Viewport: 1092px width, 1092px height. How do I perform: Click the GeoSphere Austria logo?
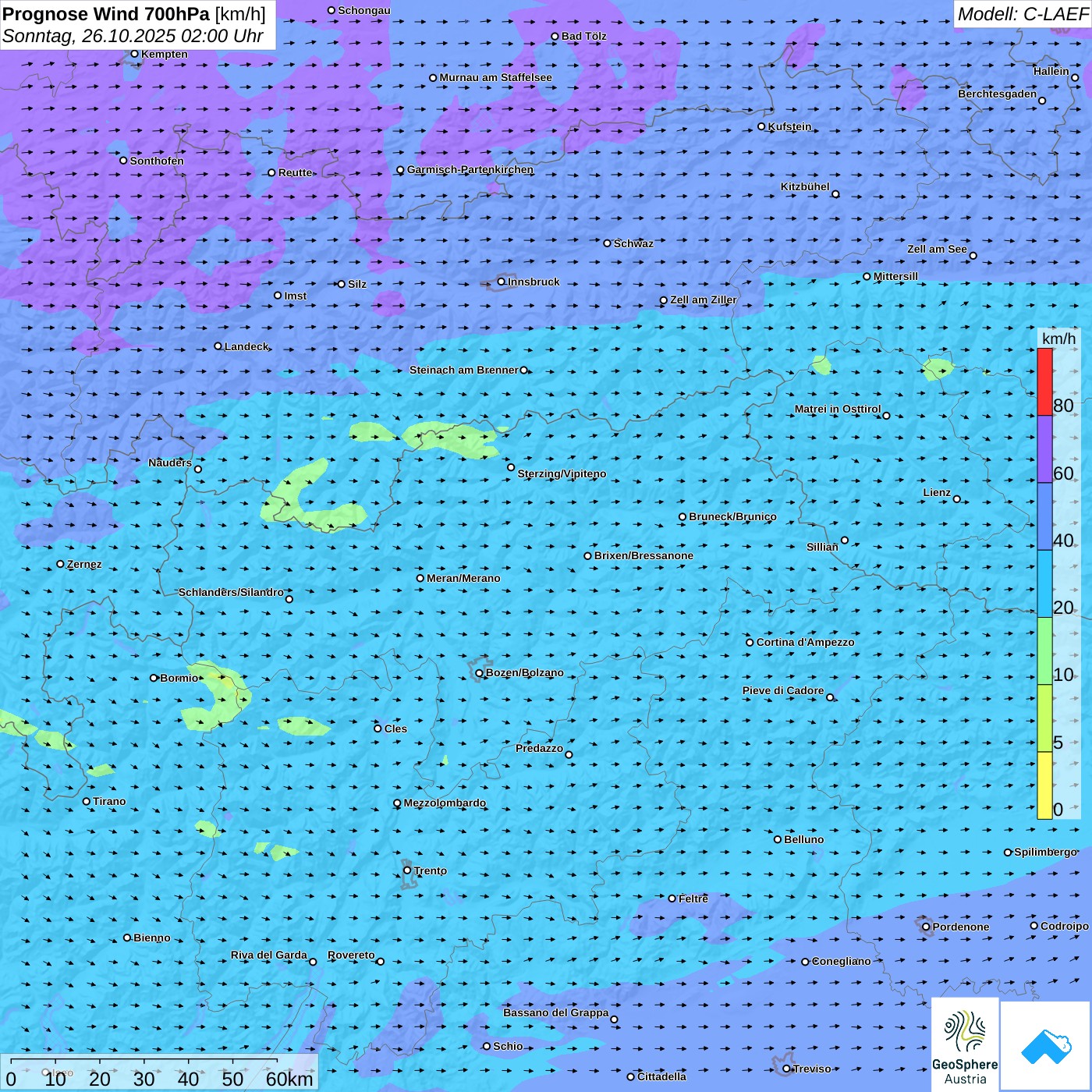[x=965, y=1046]
